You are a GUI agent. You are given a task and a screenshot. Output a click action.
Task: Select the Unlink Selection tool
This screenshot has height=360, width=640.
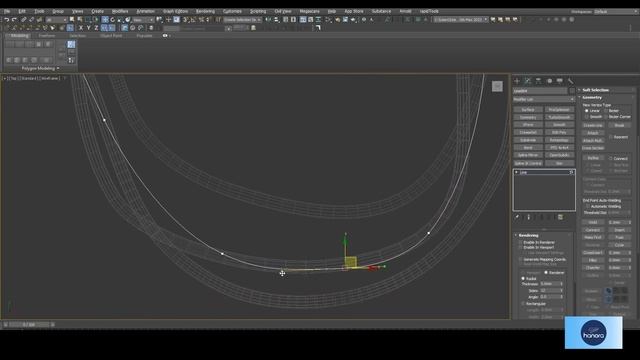(x=31, y=20)
